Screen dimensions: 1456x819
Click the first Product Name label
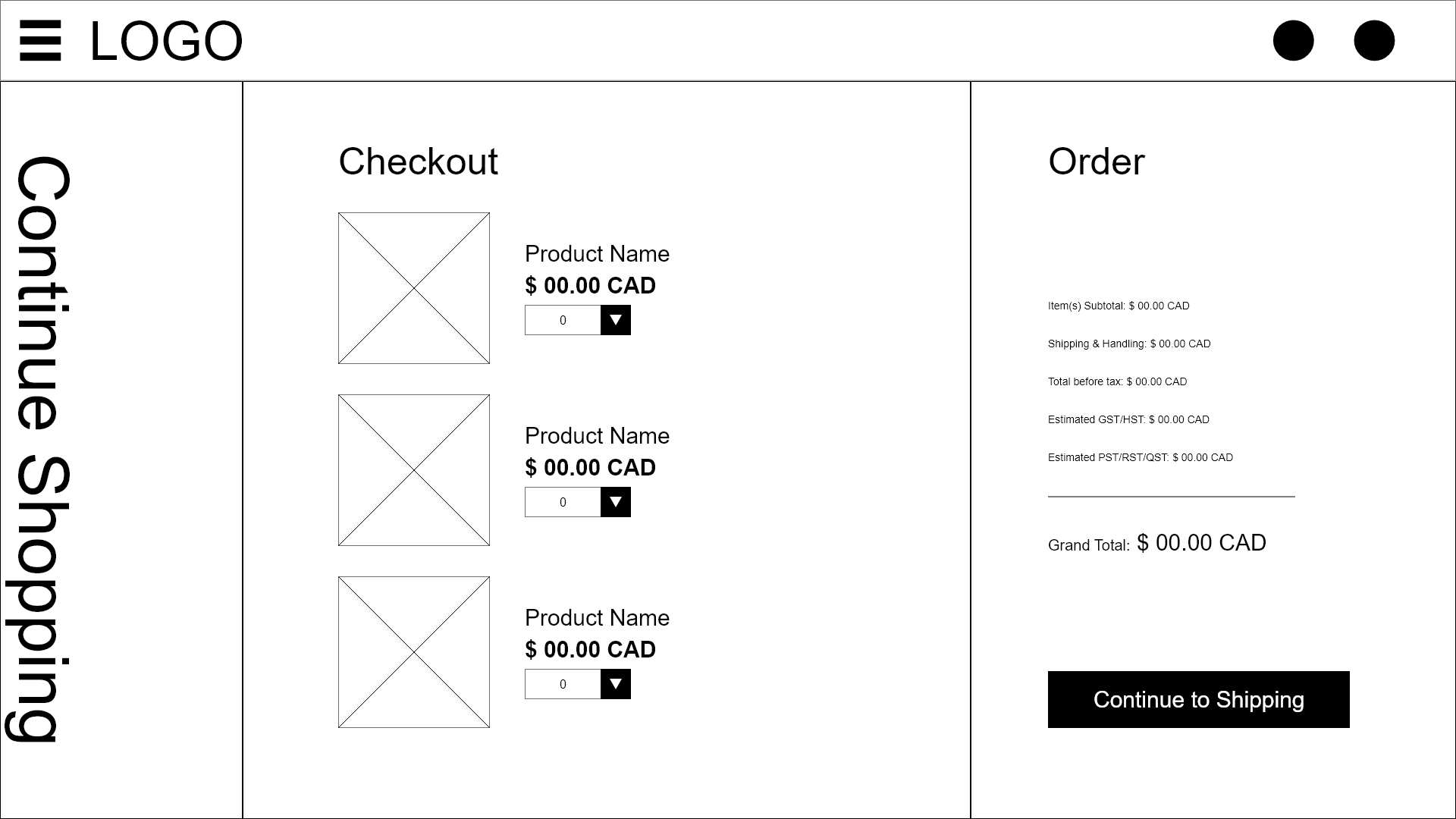click(597, 254)
